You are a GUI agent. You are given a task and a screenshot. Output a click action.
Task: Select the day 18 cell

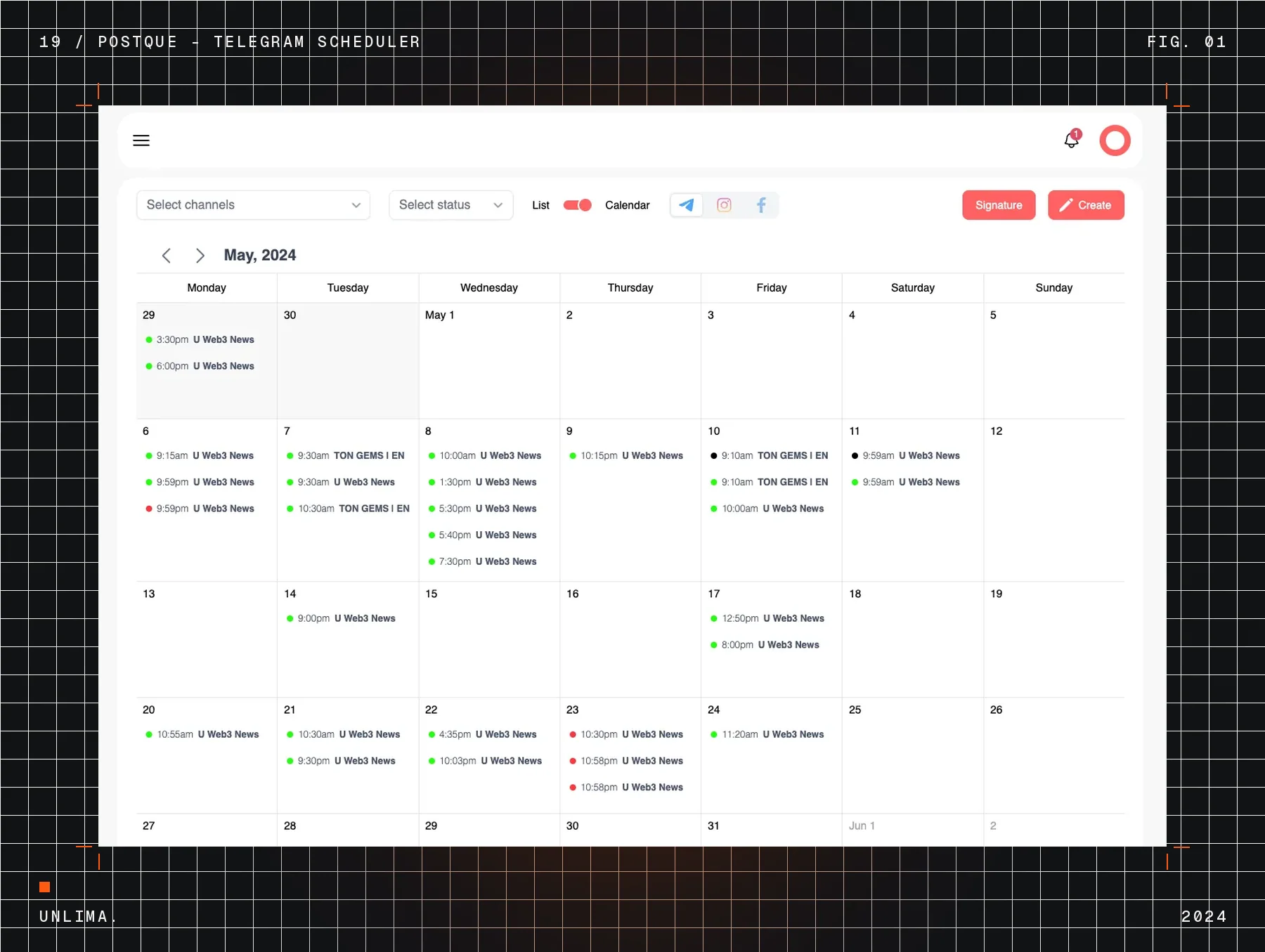click(913, 639)
